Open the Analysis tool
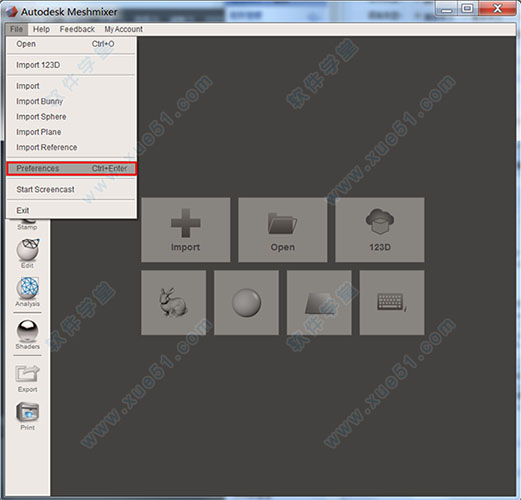Screen dimensions: 521x500 tap(28, 291)
